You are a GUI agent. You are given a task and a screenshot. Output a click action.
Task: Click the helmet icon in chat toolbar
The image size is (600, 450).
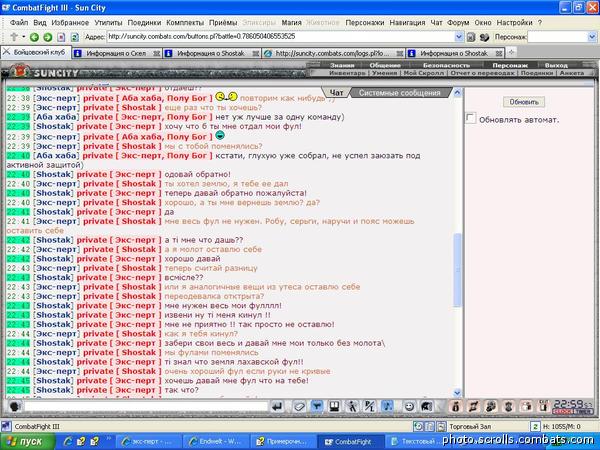[427, 406]
